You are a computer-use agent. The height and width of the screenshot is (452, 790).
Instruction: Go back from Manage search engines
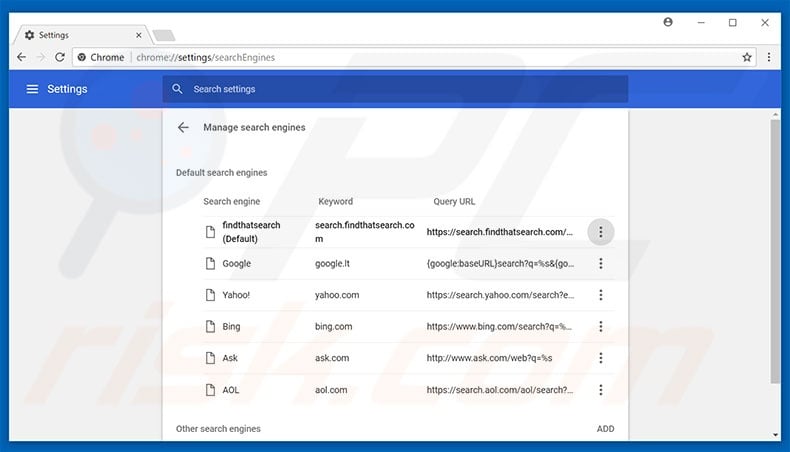click(x=183, y=127)
